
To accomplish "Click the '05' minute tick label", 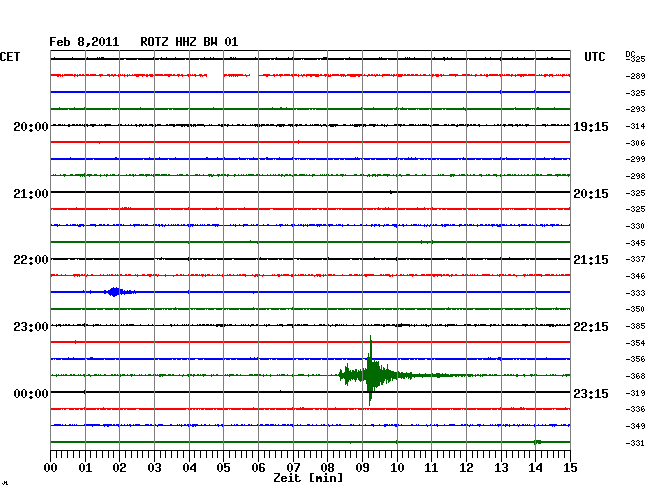I will tap(223, 468).
